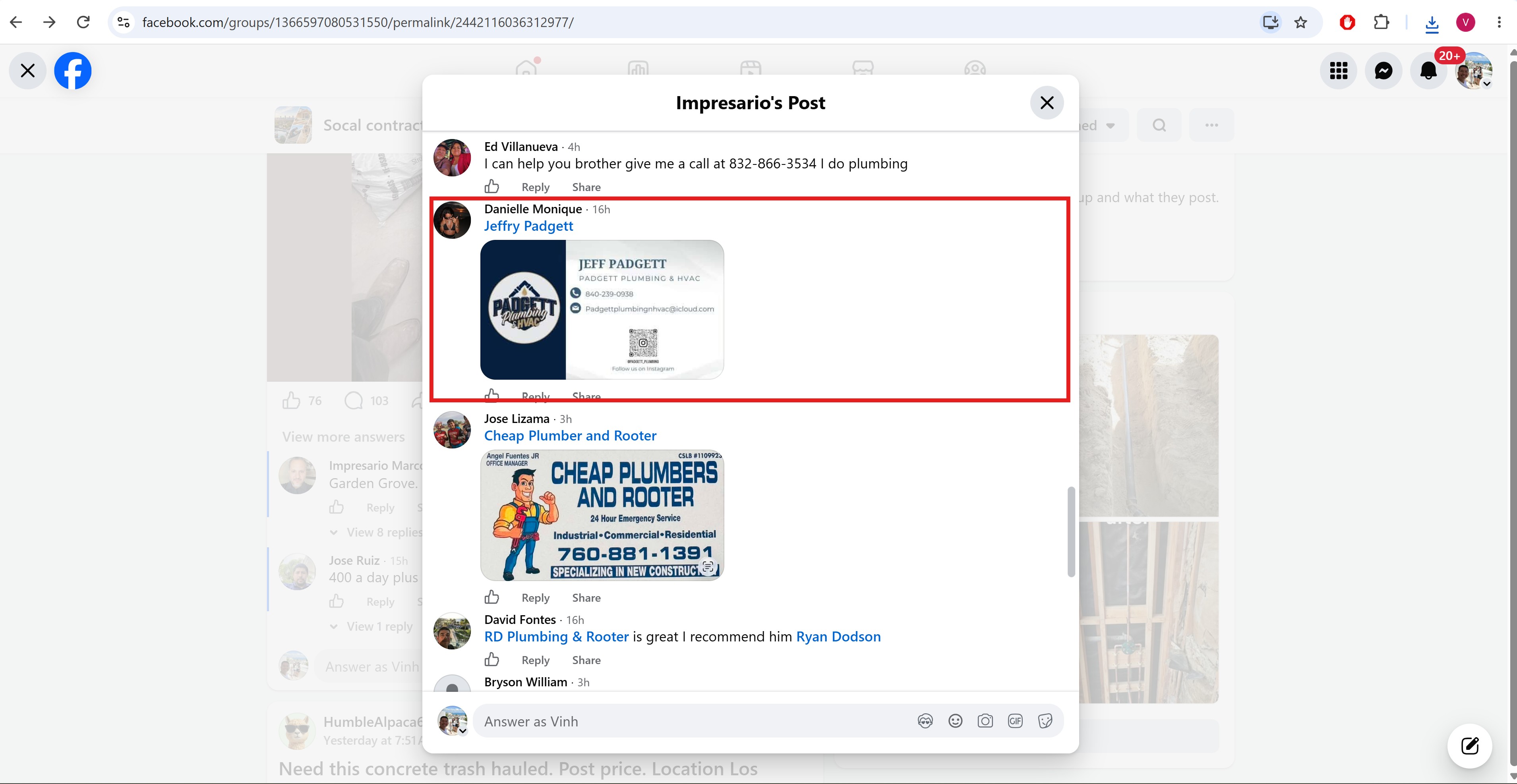1517x784 pixels.
Task: Open the RD Plumbing & Rooter link
Action: 557,637
